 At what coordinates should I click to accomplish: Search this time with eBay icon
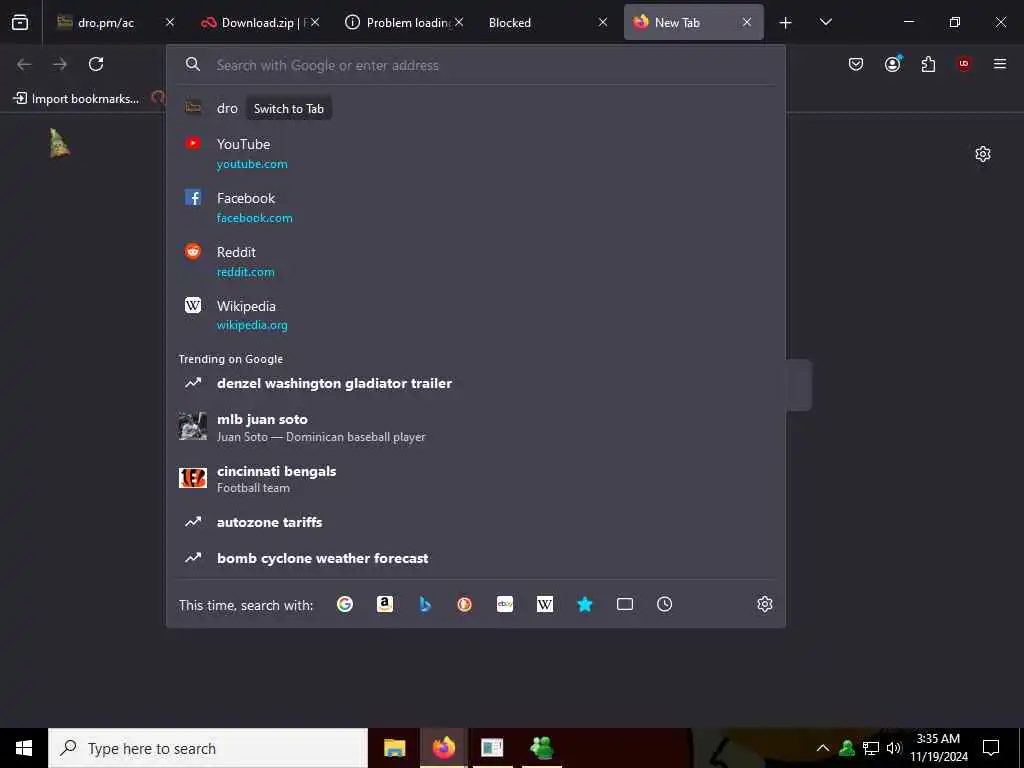(505, 604)
